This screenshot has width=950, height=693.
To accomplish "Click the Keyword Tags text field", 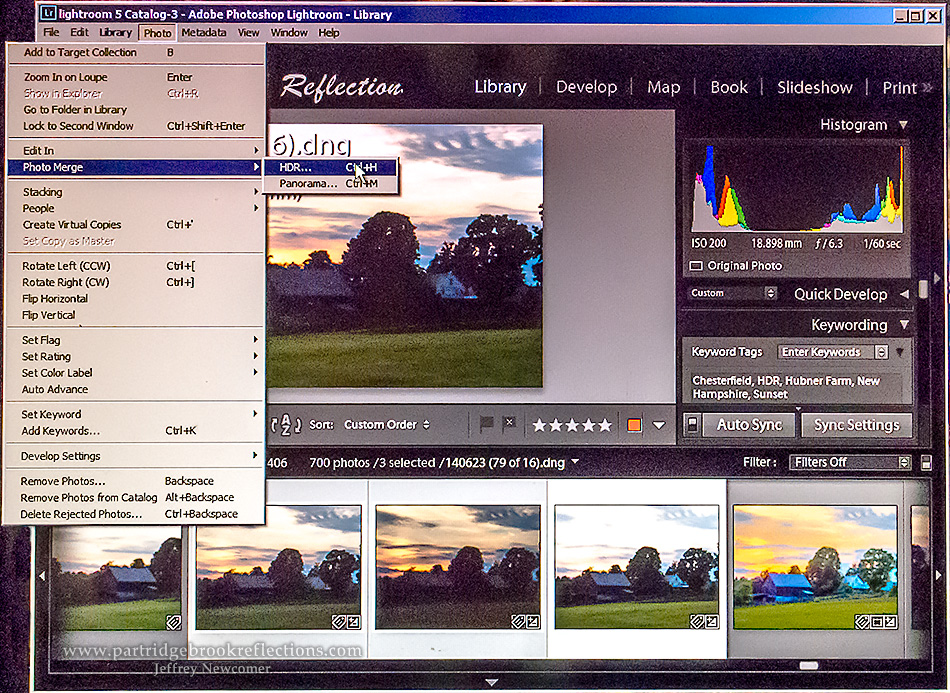I will point(797,387).
